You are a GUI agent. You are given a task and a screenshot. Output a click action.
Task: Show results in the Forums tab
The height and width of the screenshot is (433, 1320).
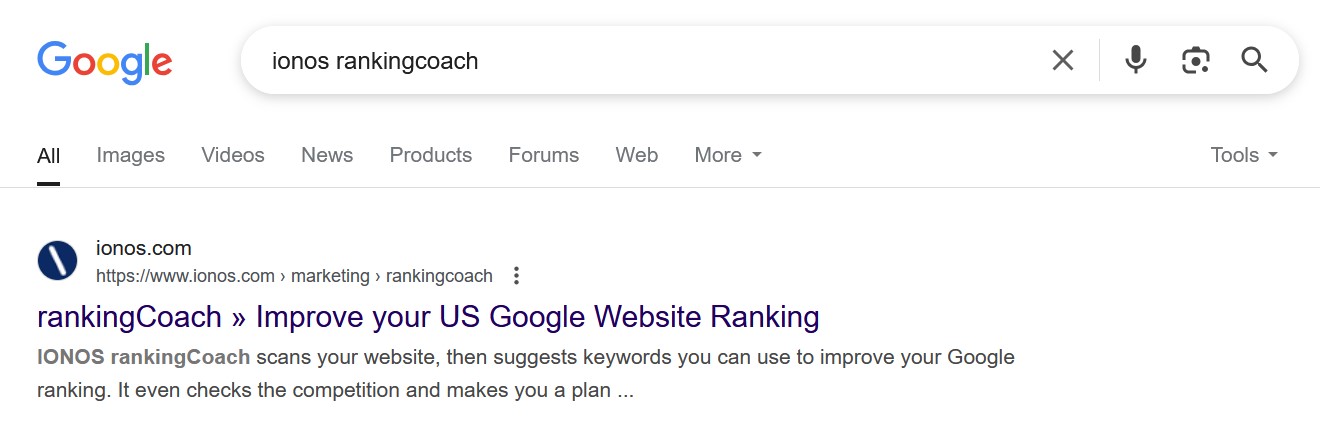[543, 155]
